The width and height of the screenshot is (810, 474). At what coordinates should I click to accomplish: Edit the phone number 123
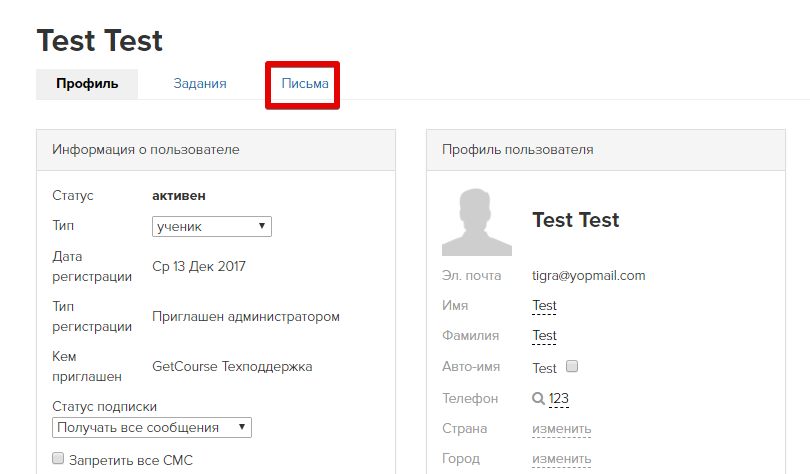558,399
